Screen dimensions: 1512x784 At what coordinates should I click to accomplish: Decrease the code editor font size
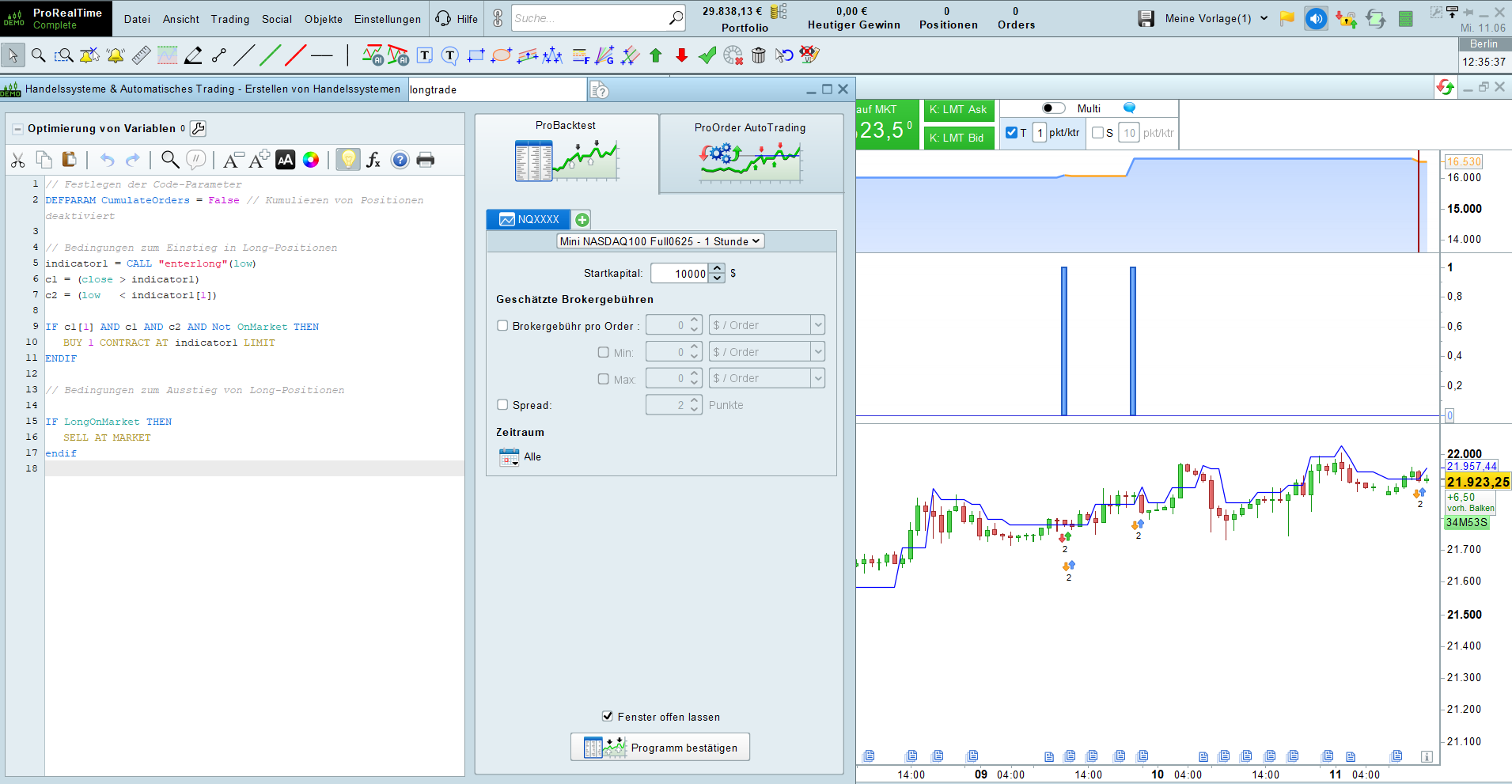[233, 160]
